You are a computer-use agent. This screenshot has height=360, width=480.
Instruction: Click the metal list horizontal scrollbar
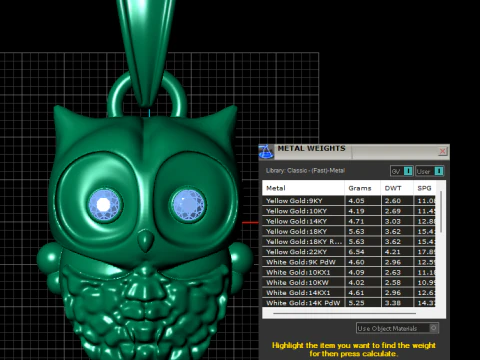(344, 313)
